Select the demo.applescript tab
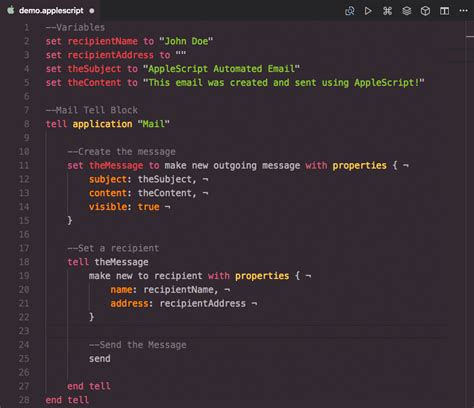Screen dimensions: 474x408 point(50,11)
